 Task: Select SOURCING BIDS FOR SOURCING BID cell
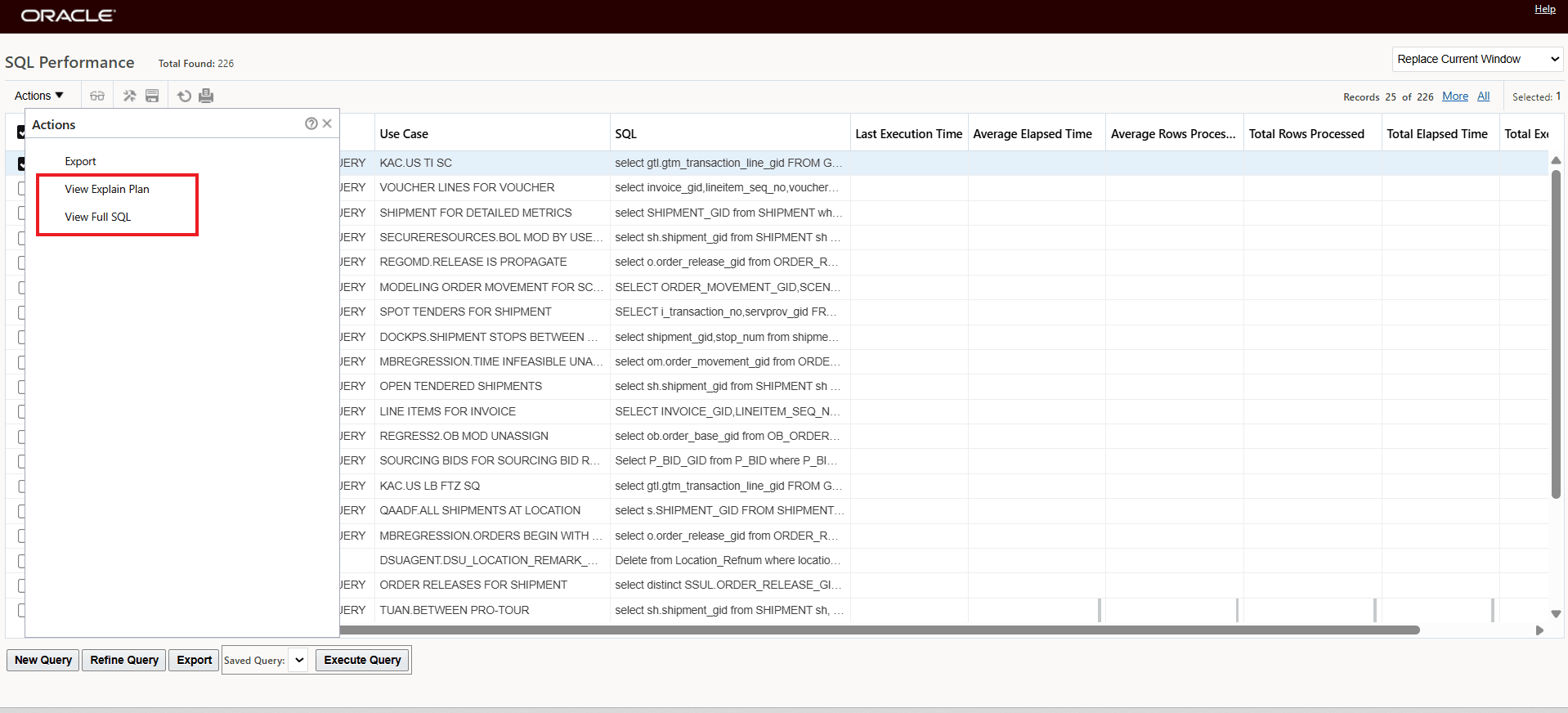(492, 460)
